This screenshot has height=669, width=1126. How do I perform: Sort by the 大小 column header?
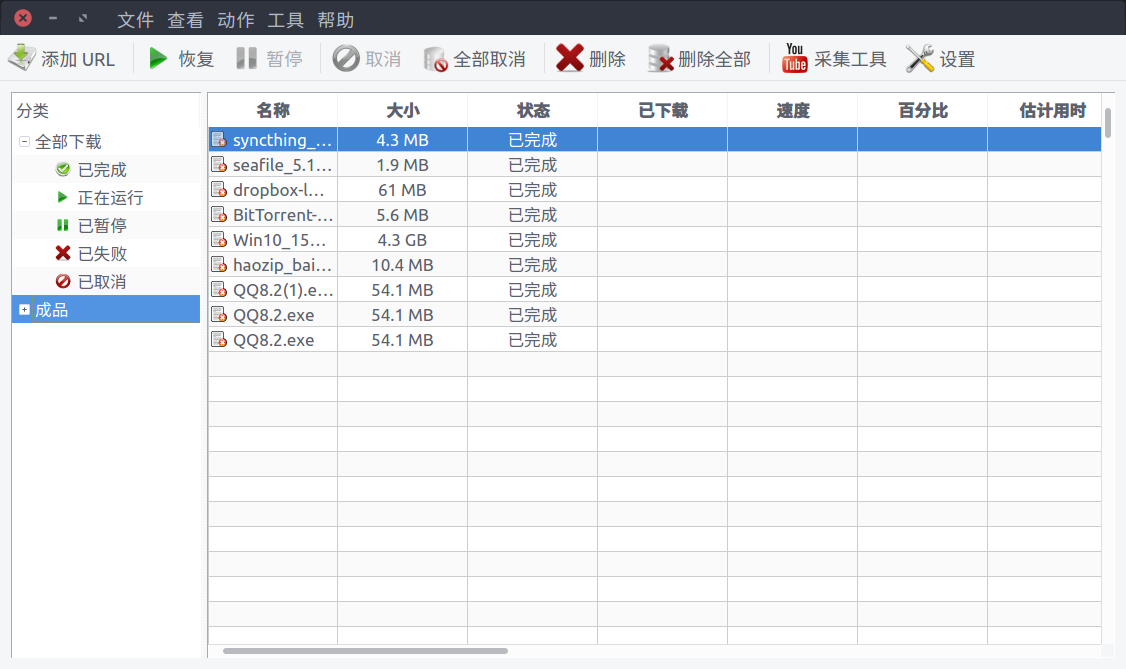(403, 110)
